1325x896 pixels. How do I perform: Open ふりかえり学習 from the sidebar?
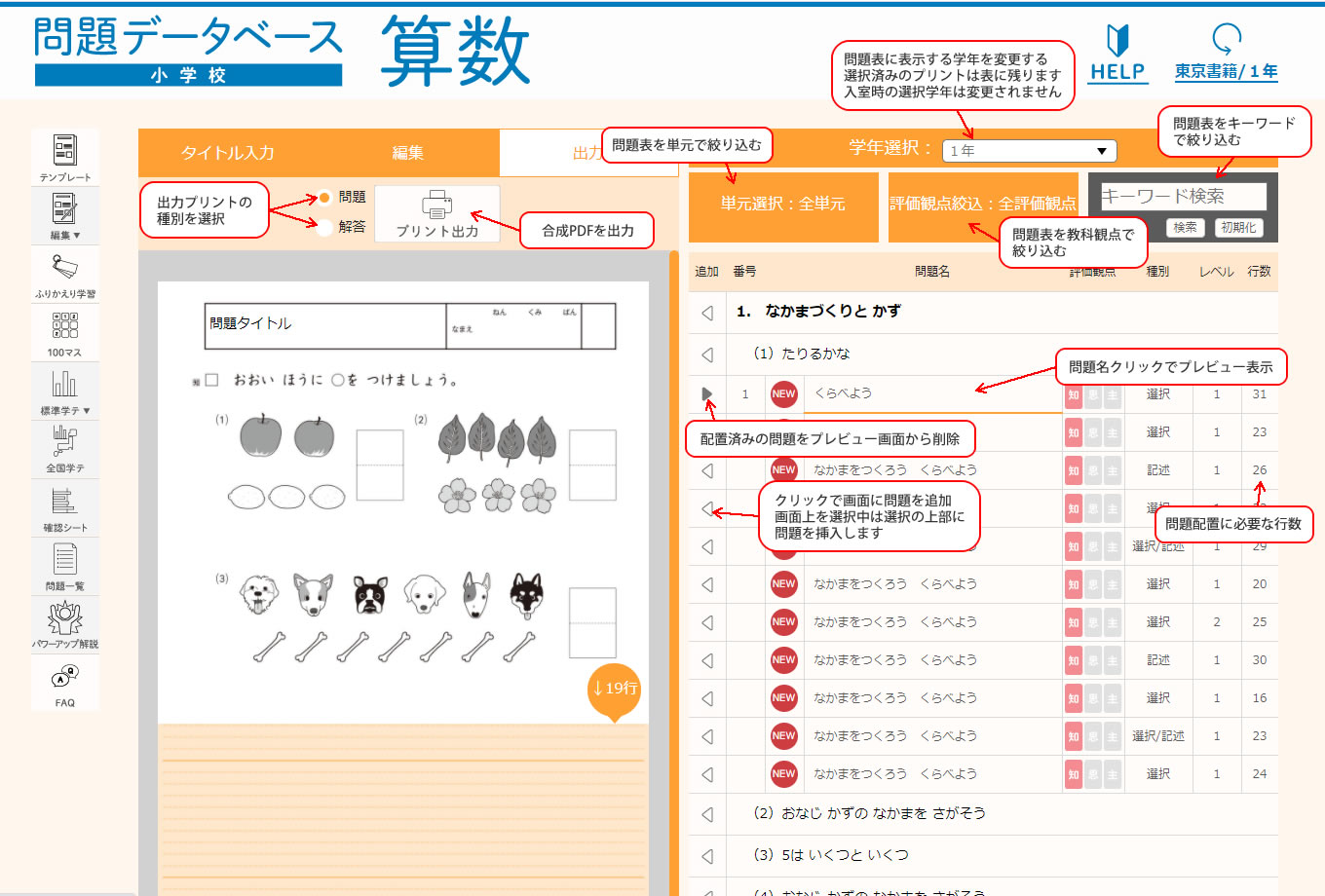[65, 274]
